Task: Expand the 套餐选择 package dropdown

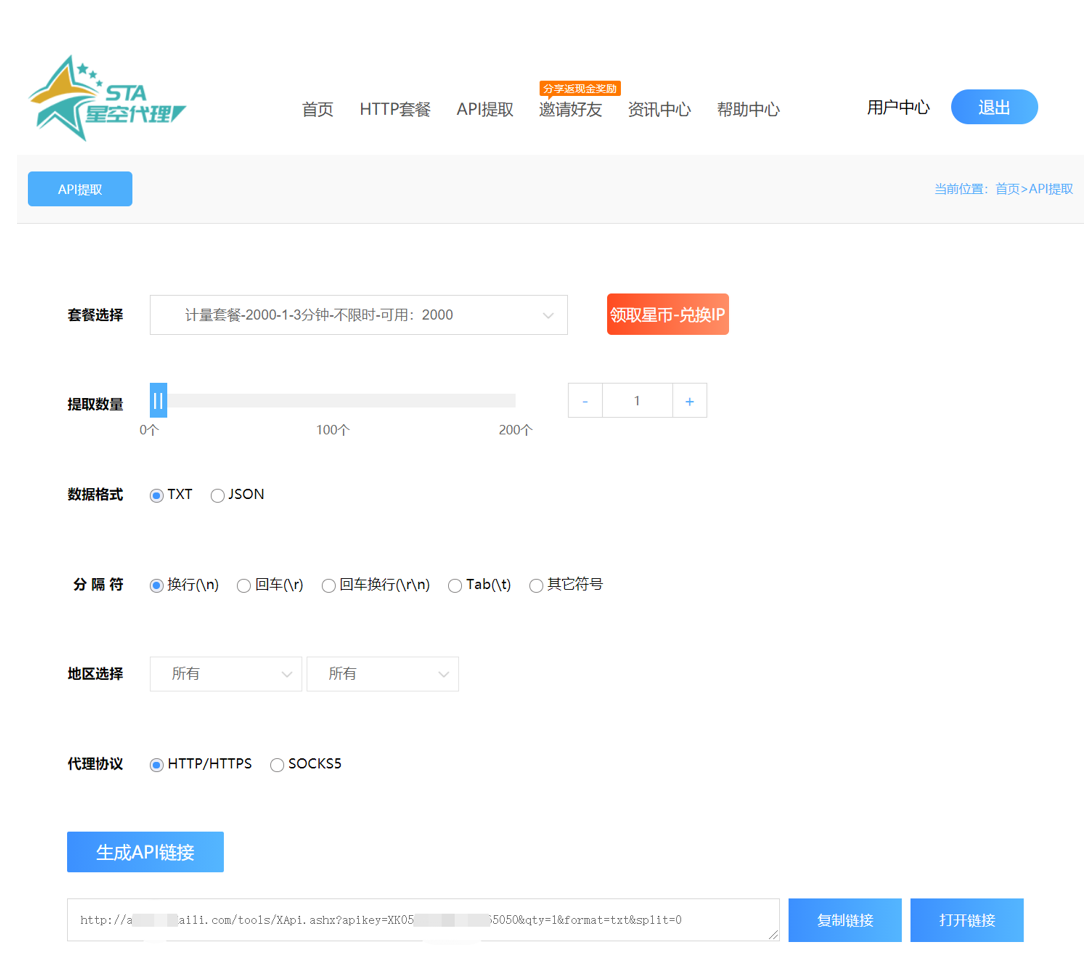Action: [x=358, y=315]
